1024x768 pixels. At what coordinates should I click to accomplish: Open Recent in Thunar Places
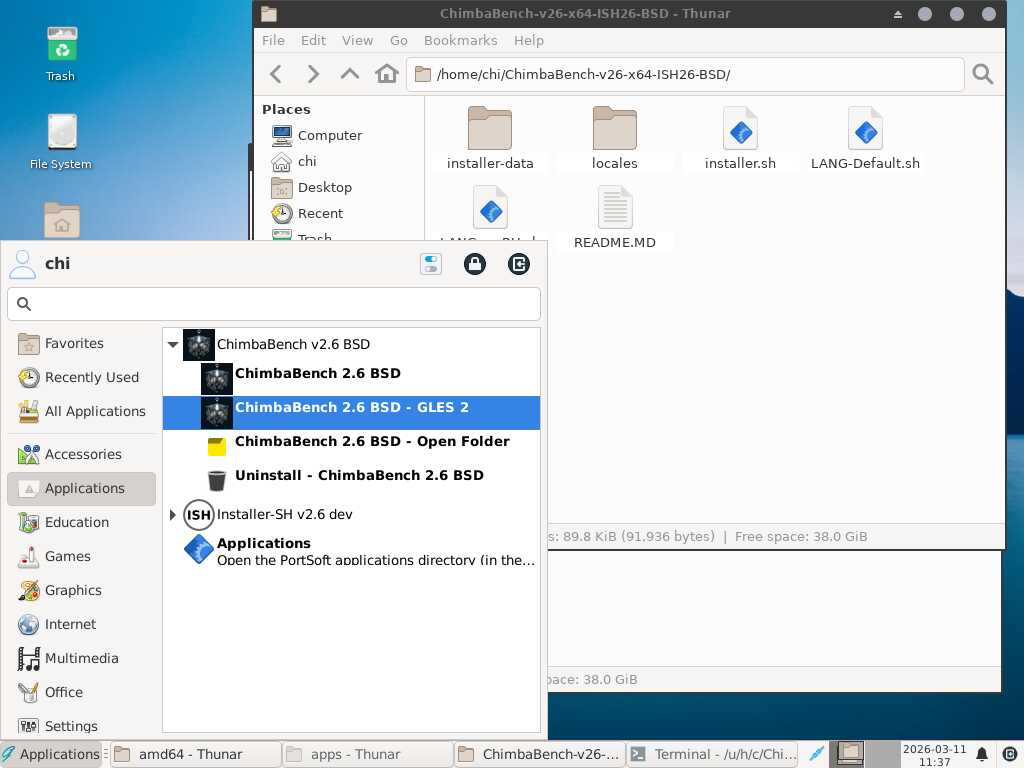(x=308, y=214)
